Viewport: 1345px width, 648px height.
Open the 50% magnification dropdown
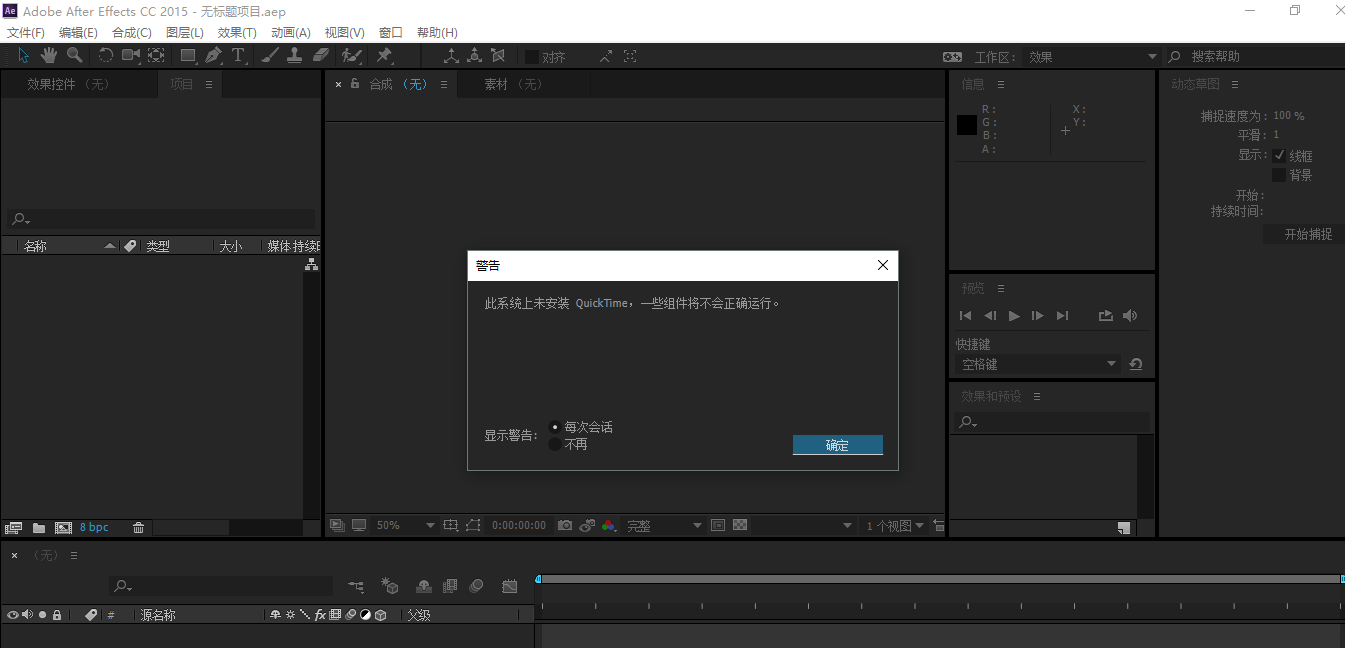405,525
